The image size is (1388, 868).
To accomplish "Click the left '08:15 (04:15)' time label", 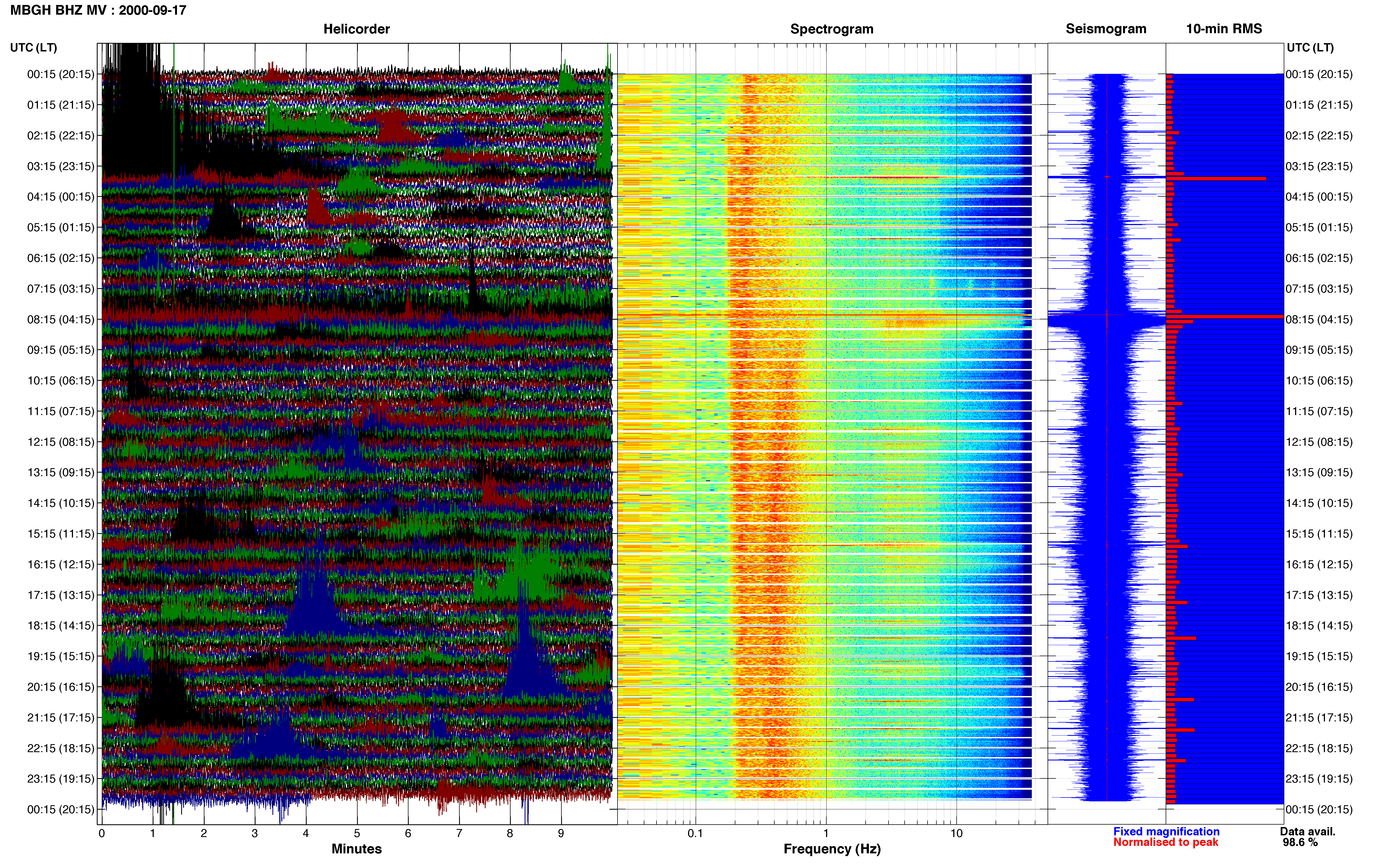I will pyautogui.click(x=61, y=319).
